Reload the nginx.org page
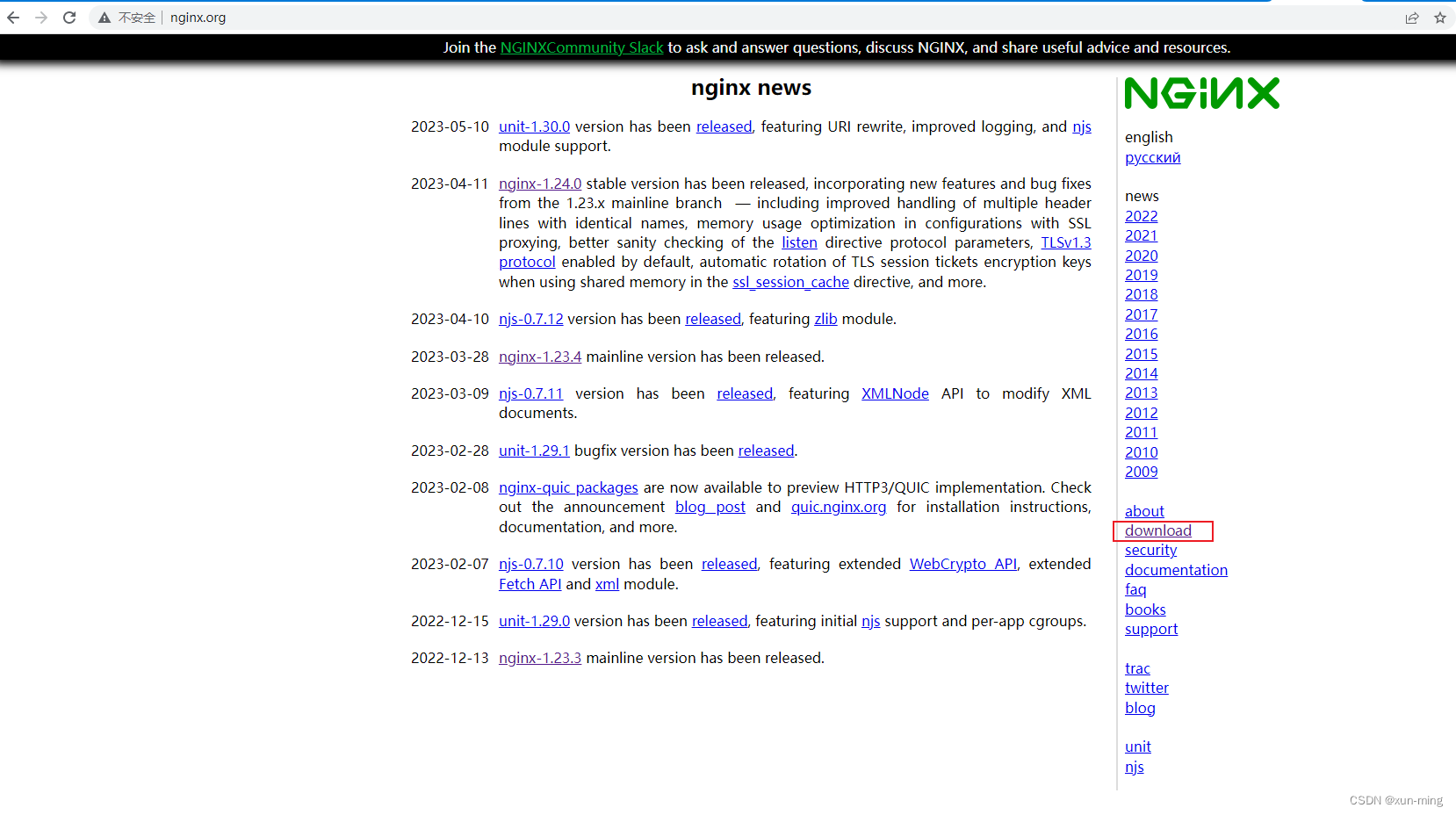Image resolution: width=1456 pixels, height=815 pixels. (x=69, y=18)
